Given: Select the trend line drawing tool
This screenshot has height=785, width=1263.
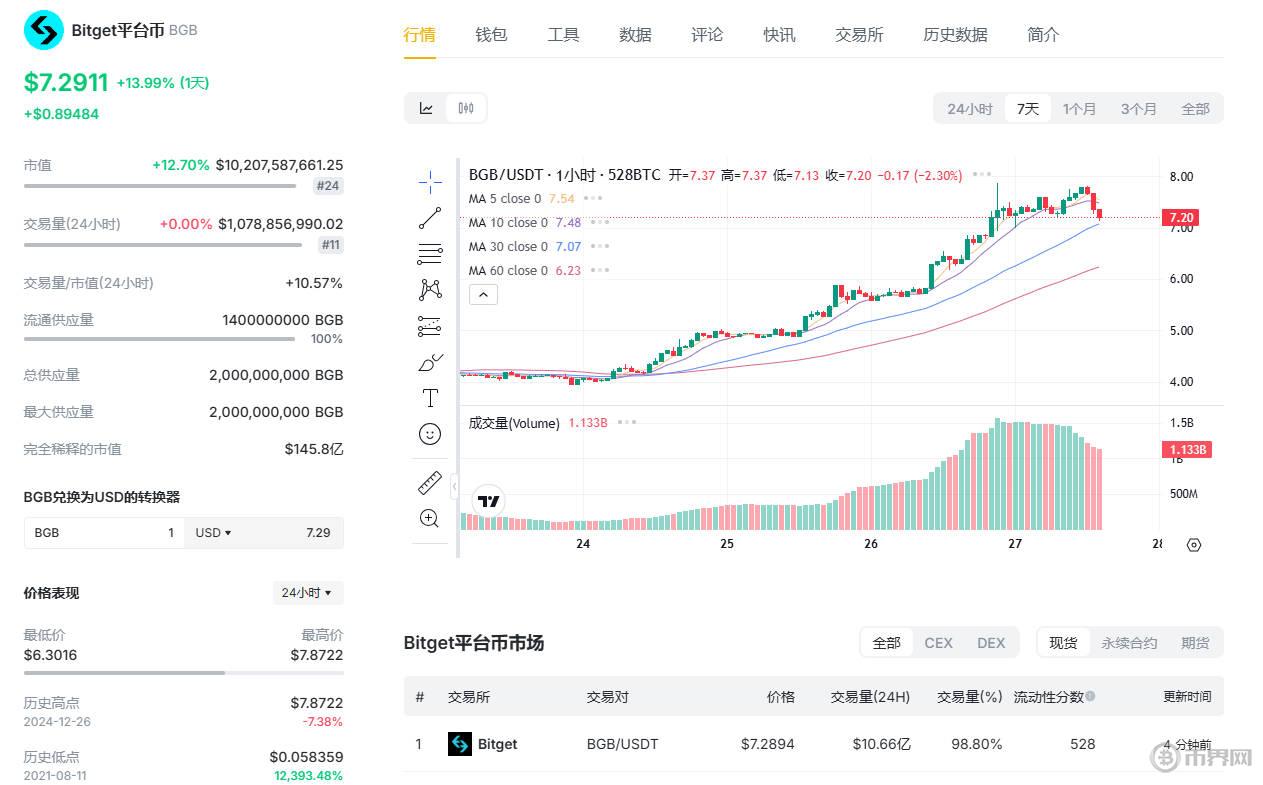Looking at the screenshot, I should pyautogui.click(x=430, y=217).
